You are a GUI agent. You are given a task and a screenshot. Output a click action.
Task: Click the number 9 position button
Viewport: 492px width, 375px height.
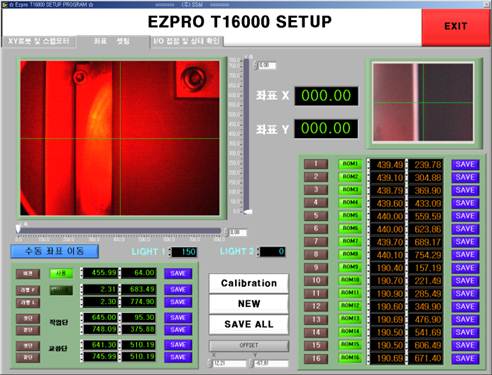pyautogui.click(x=316, y=268)
